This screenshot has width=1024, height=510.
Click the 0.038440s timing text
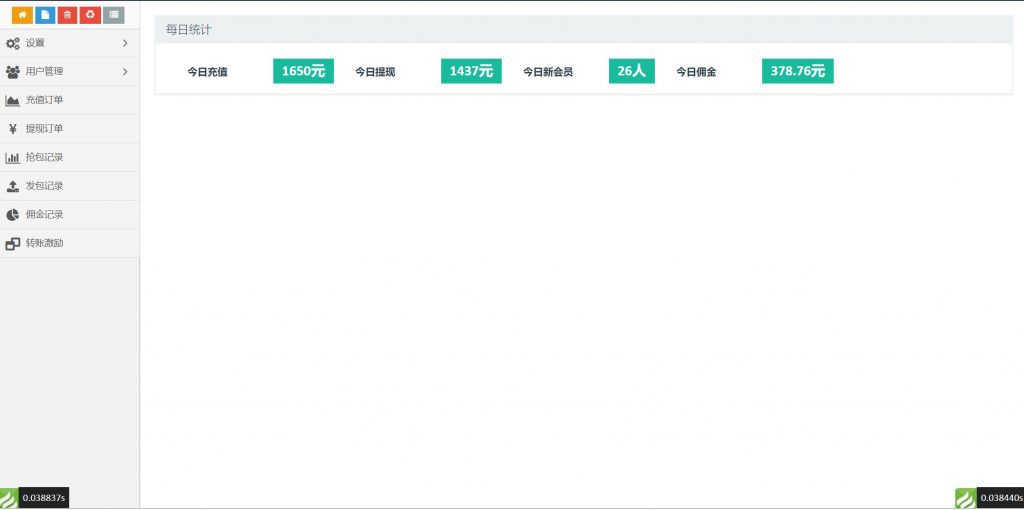tap(1002, 498)
